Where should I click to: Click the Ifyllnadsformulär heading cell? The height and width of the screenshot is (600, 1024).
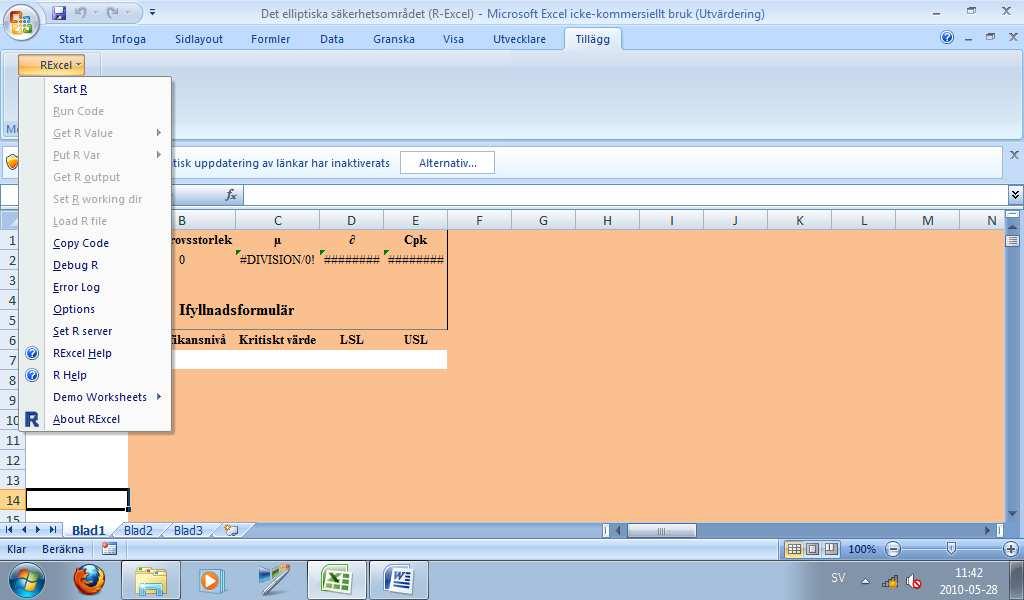(x=236, y=310)
